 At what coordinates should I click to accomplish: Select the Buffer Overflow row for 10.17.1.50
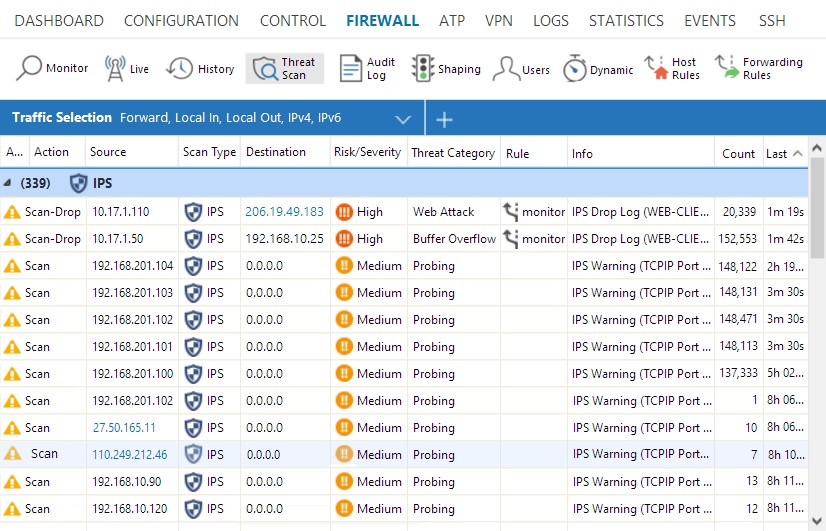(x=454, y=239)
